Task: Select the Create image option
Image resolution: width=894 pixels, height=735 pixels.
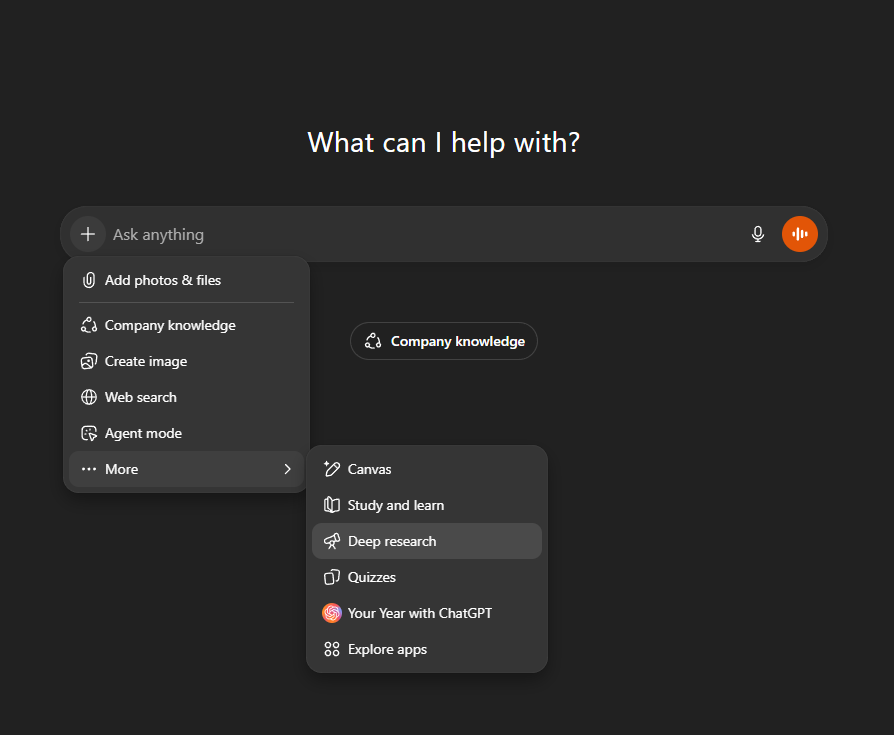Action: click(x=145, y=361)
